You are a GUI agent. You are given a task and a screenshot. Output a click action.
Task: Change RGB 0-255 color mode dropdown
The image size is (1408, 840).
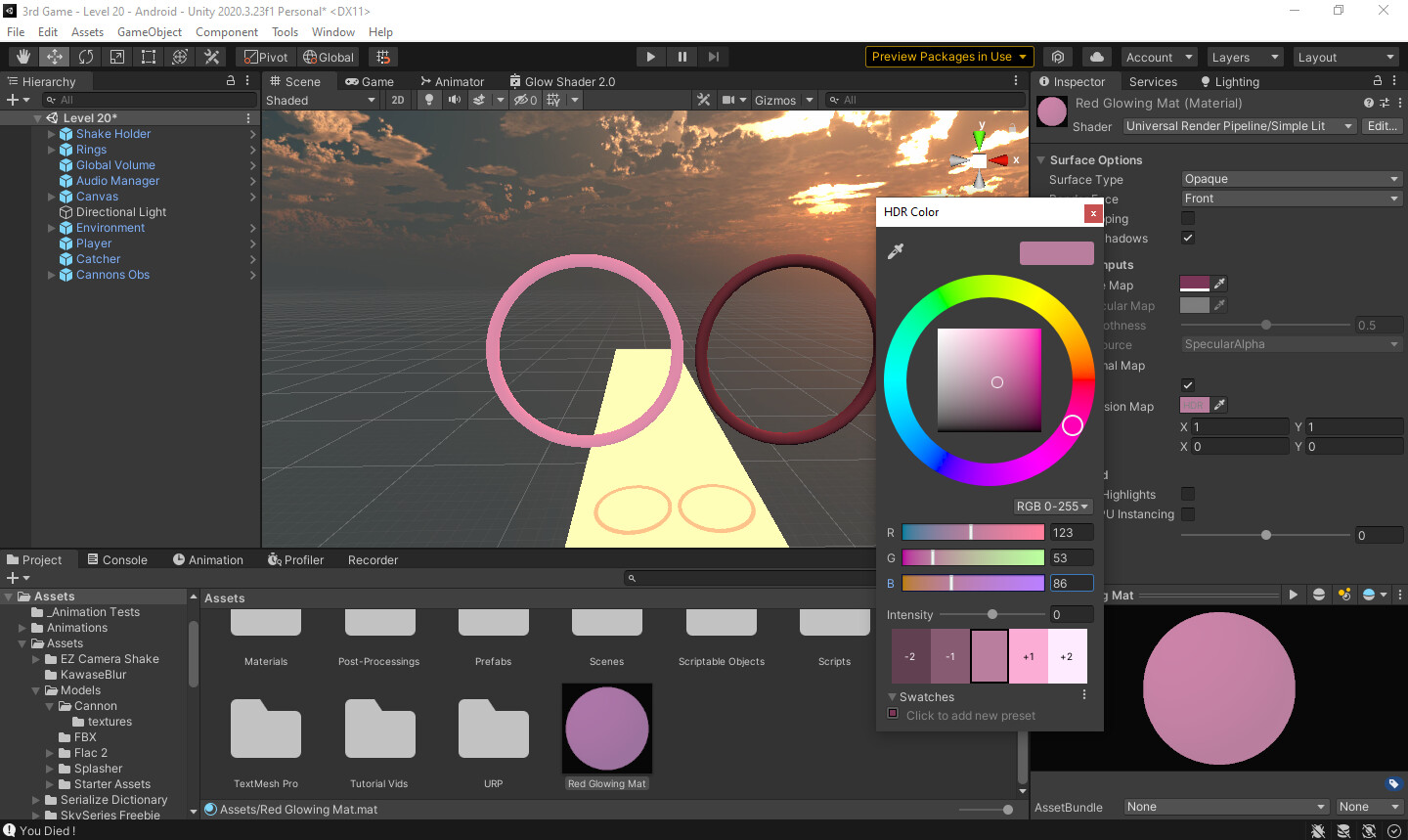[x=1052, y=506]
